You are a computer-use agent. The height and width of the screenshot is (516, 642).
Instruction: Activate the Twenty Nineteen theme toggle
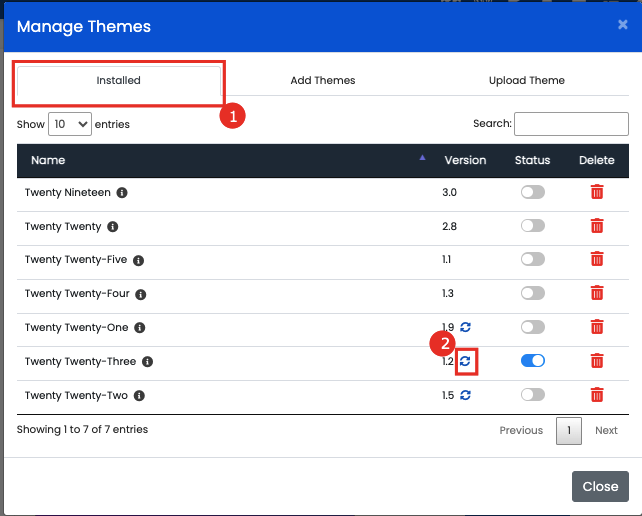[x=533, y=192]
